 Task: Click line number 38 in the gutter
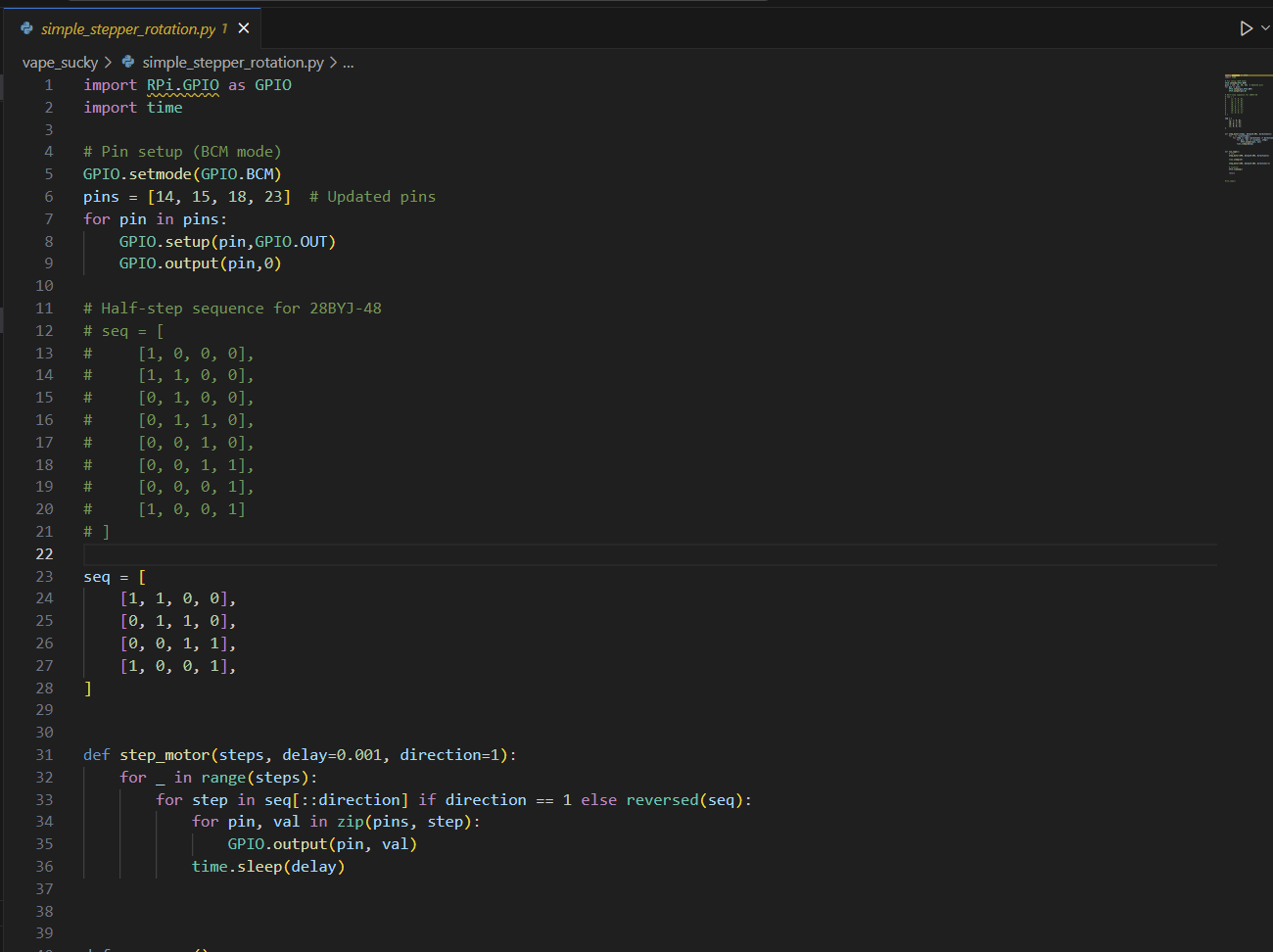tap(45, 912)
